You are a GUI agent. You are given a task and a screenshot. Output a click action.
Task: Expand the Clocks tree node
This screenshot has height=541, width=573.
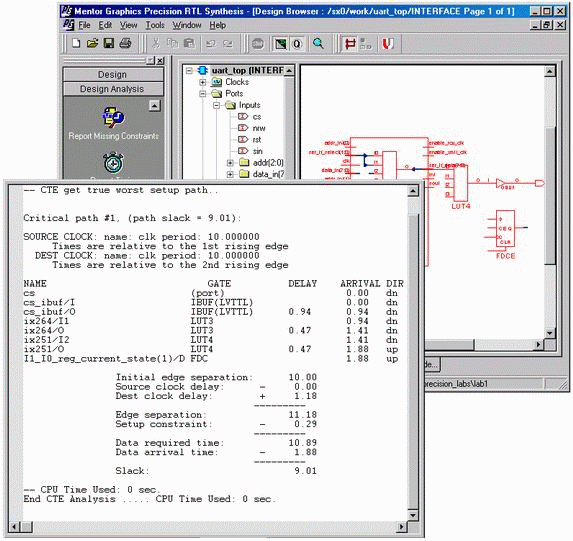pos(203,82)
